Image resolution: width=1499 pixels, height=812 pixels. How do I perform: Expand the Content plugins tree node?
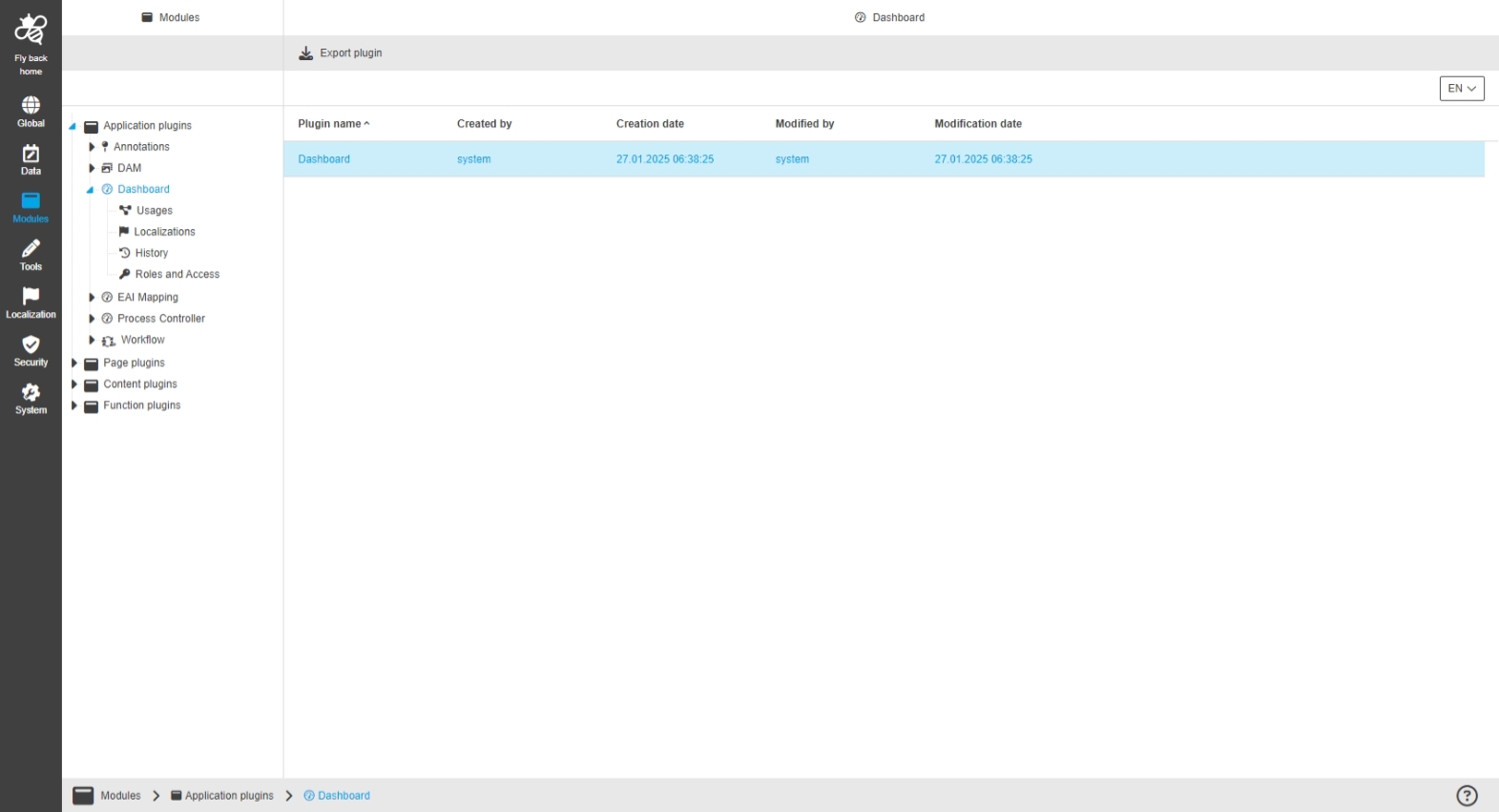(x=73, y=385)
